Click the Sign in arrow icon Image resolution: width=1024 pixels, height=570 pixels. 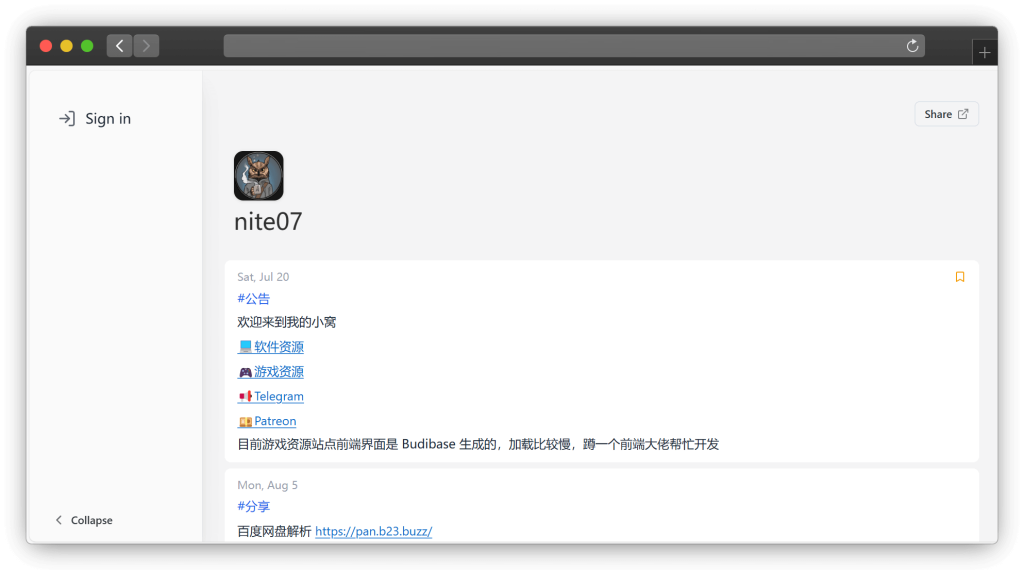coord(67,119)
